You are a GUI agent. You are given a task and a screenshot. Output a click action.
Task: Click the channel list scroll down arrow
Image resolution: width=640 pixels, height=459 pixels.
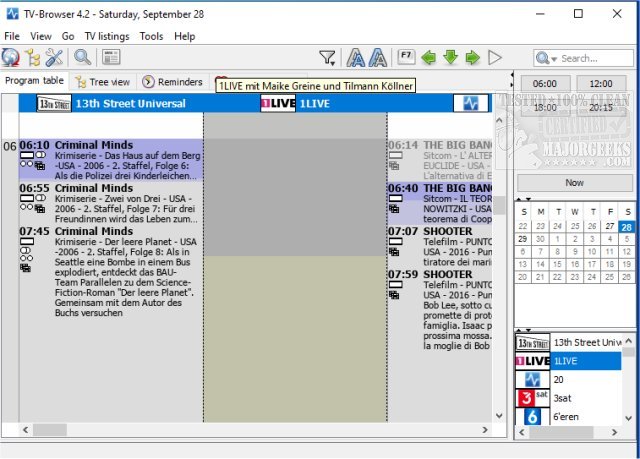tap(629, 418)
